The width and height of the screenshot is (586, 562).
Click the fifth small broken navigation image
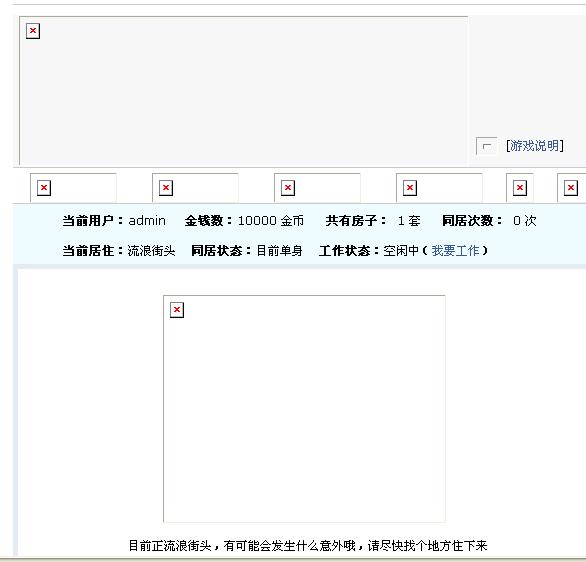(520, 188)
